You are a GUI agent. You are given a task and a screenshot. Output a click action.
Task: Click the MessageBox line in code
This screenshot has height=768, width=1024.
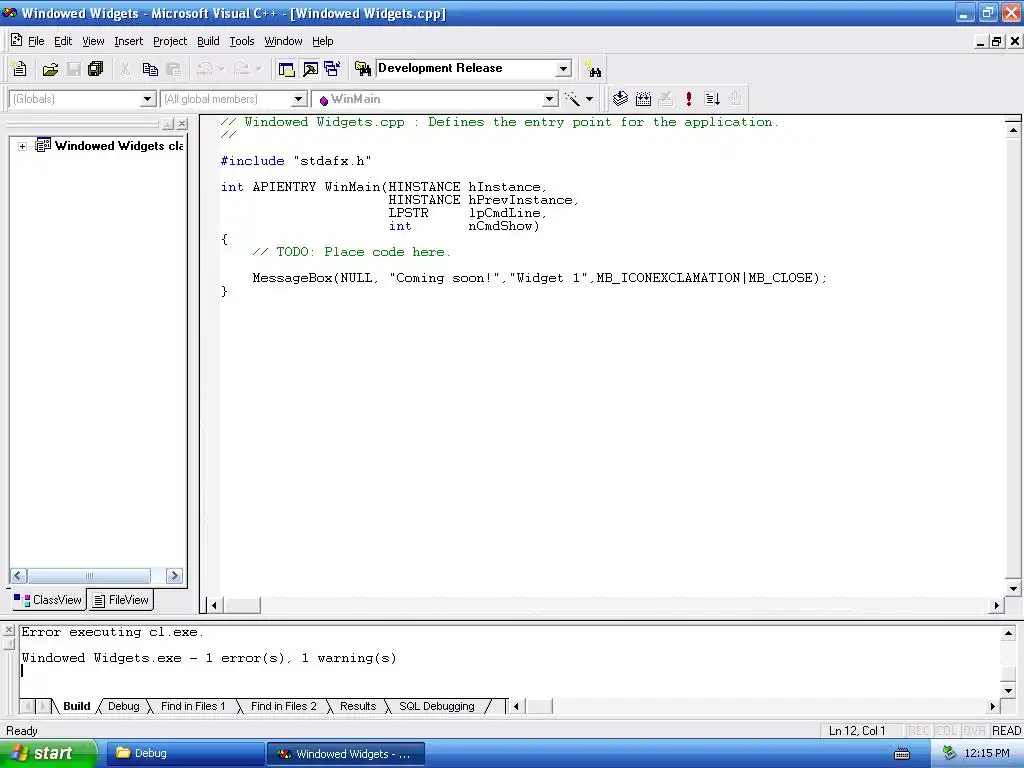tap(539, 278)
